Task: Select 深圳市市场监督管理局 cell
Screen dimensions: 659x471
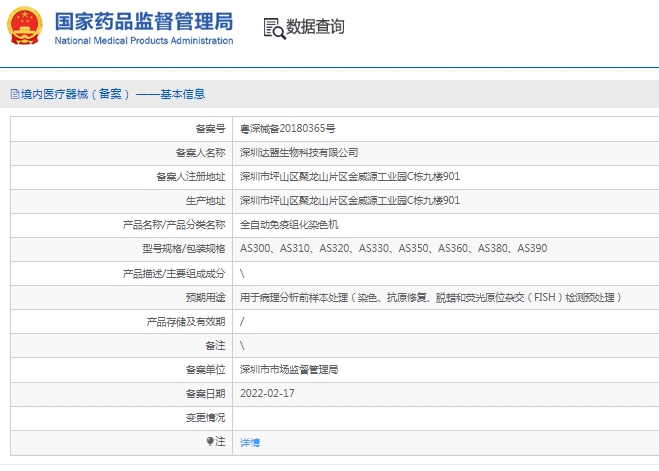Action: [289, 370]
